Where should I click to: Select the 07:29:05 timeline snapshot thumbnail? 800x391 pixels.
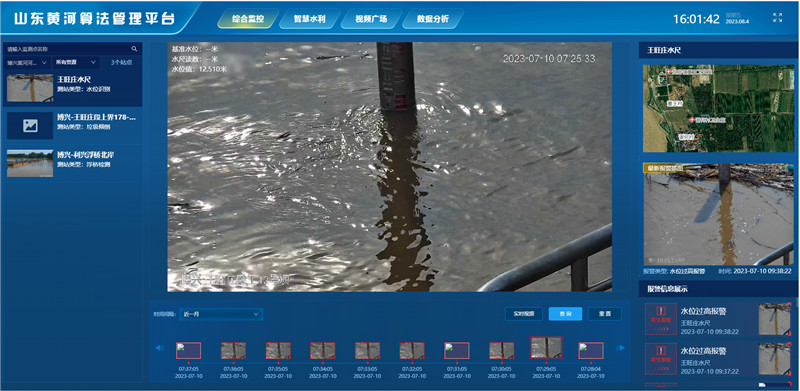pyautogui.click(x=546, y=348)
